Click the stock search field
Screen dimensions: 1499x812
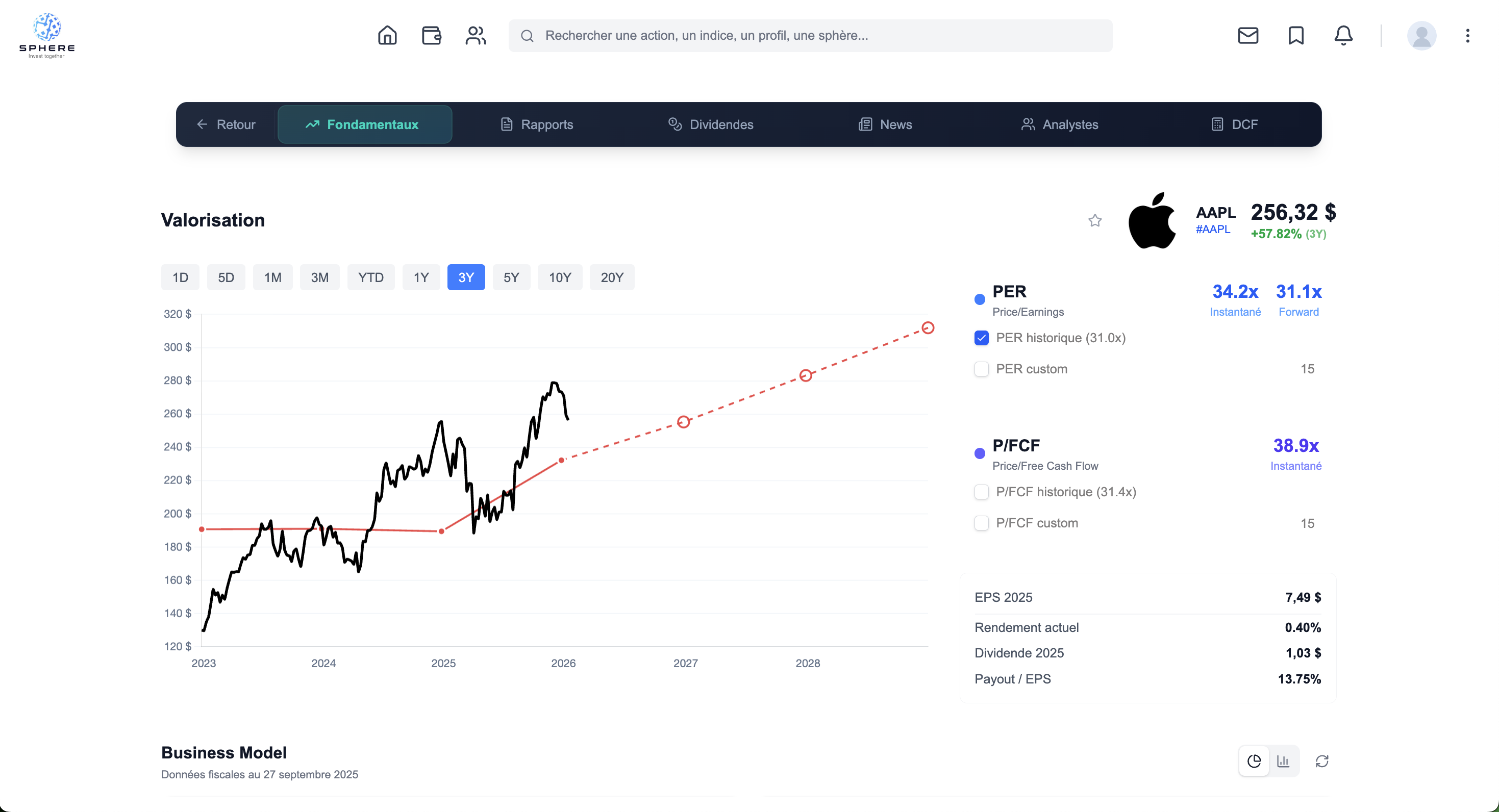pos(810,36)
